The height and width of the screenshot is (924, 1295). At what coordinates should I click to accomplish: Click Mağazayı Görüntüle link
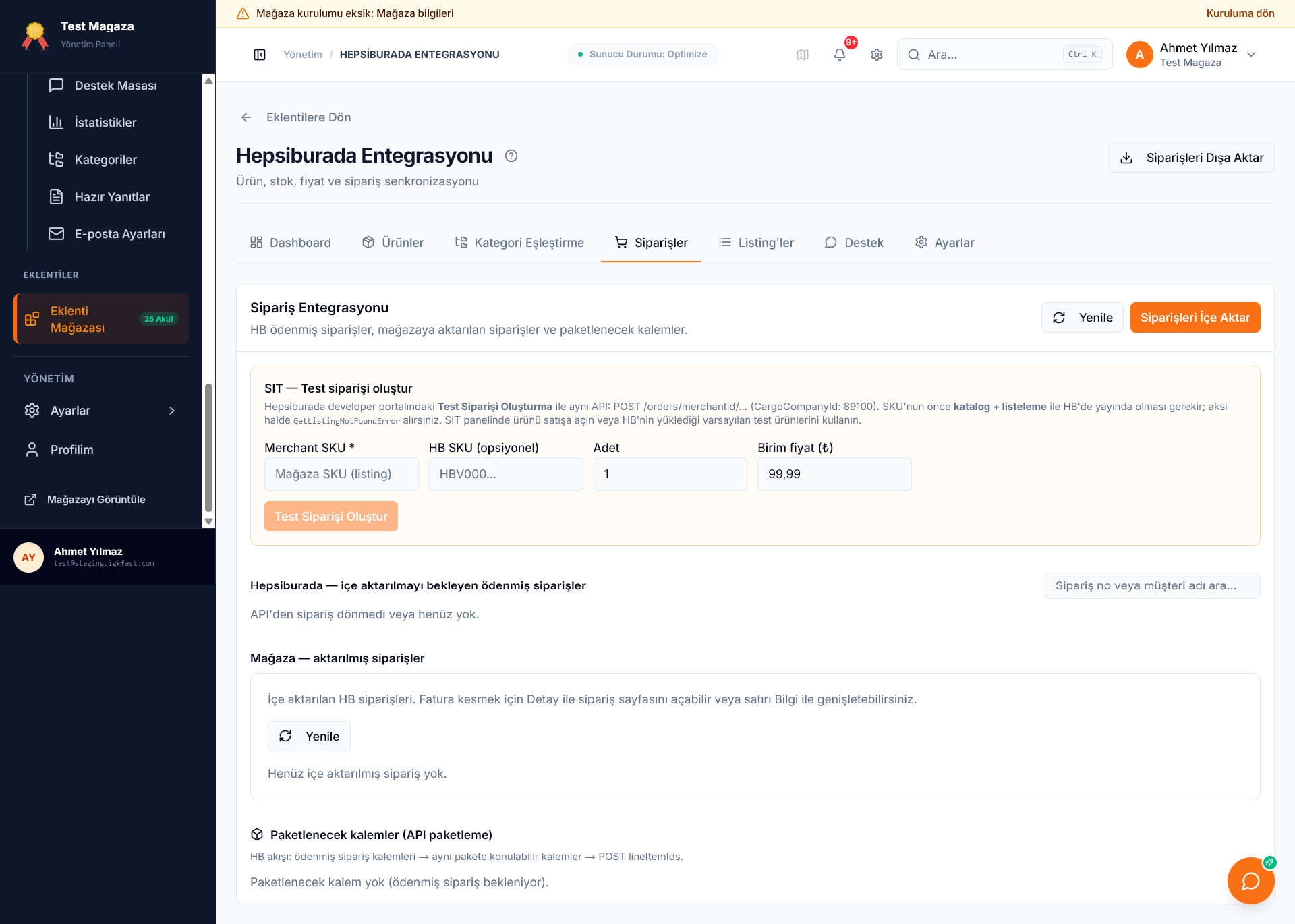point(85,500)
